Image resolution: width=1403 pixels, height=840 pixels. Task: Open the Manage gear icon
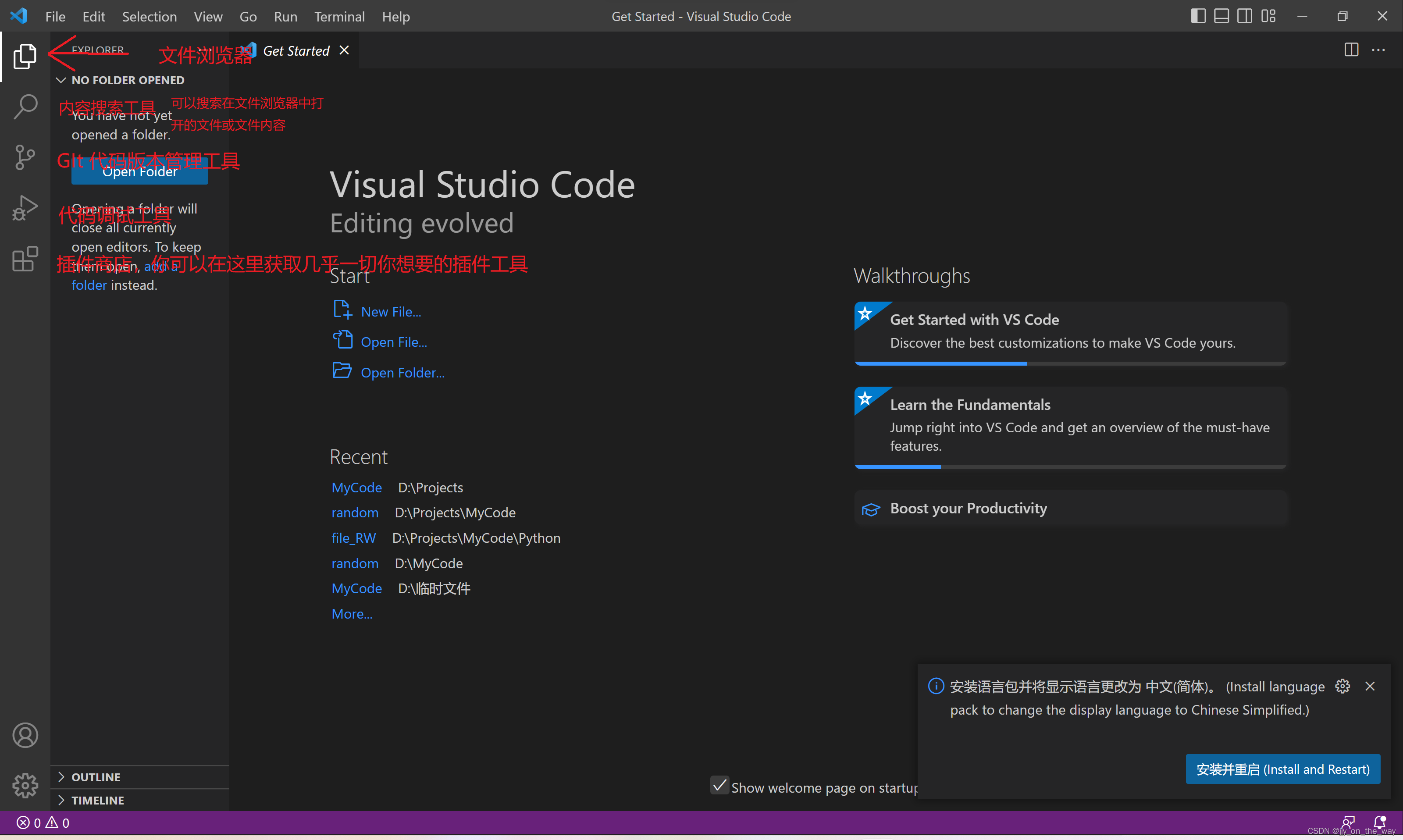coord(25,785)
